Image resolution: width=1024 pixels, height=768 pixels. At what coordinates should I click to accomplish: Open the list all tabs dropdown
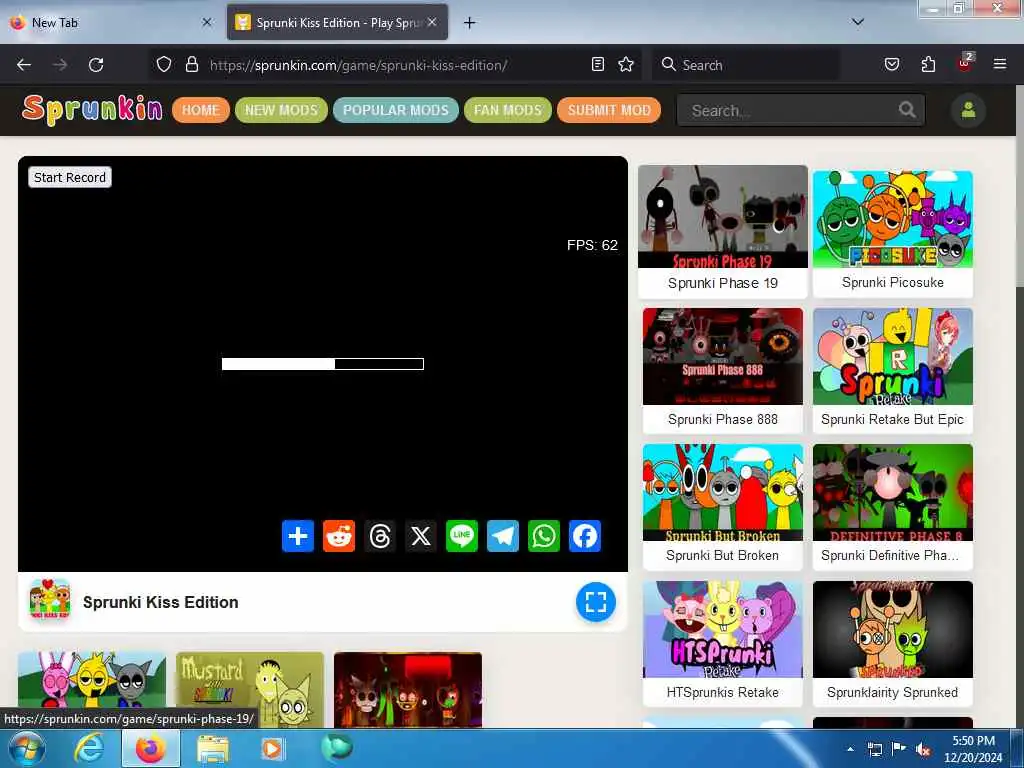pyautogui.click(x=858, y=22)
